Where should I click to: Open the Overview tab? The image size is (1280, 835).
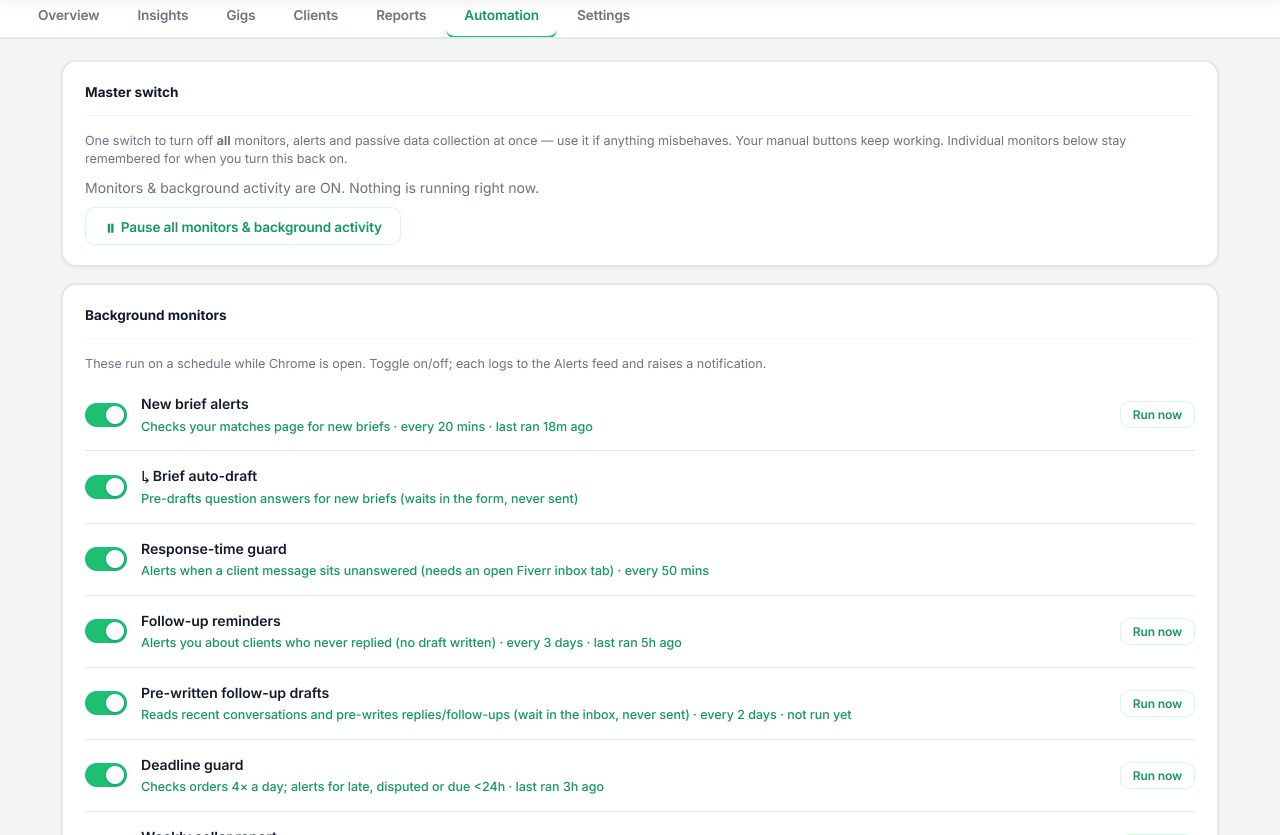(69, 16)
